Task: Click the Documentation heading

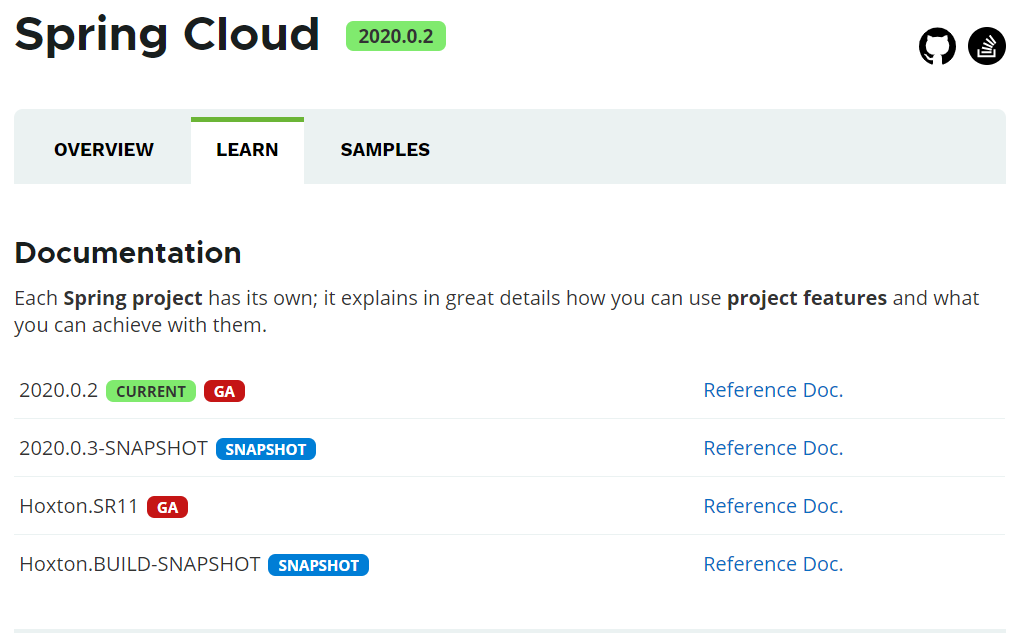Action: [x=128, y=253]
